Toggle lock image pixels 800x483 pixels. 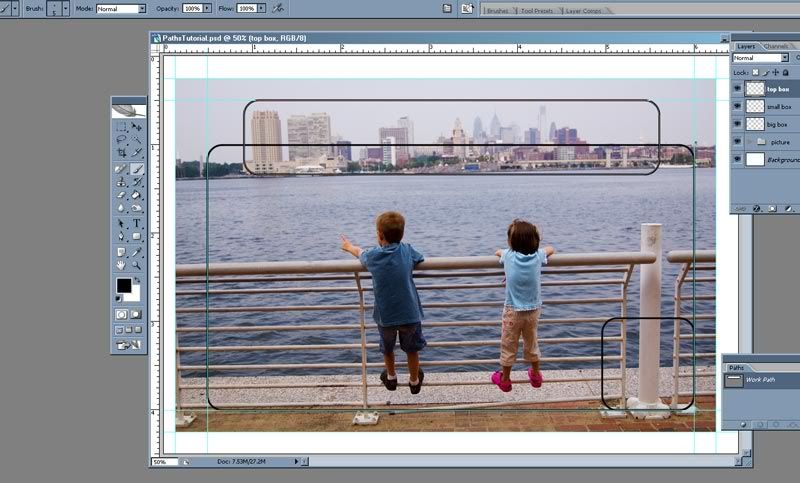766,72
